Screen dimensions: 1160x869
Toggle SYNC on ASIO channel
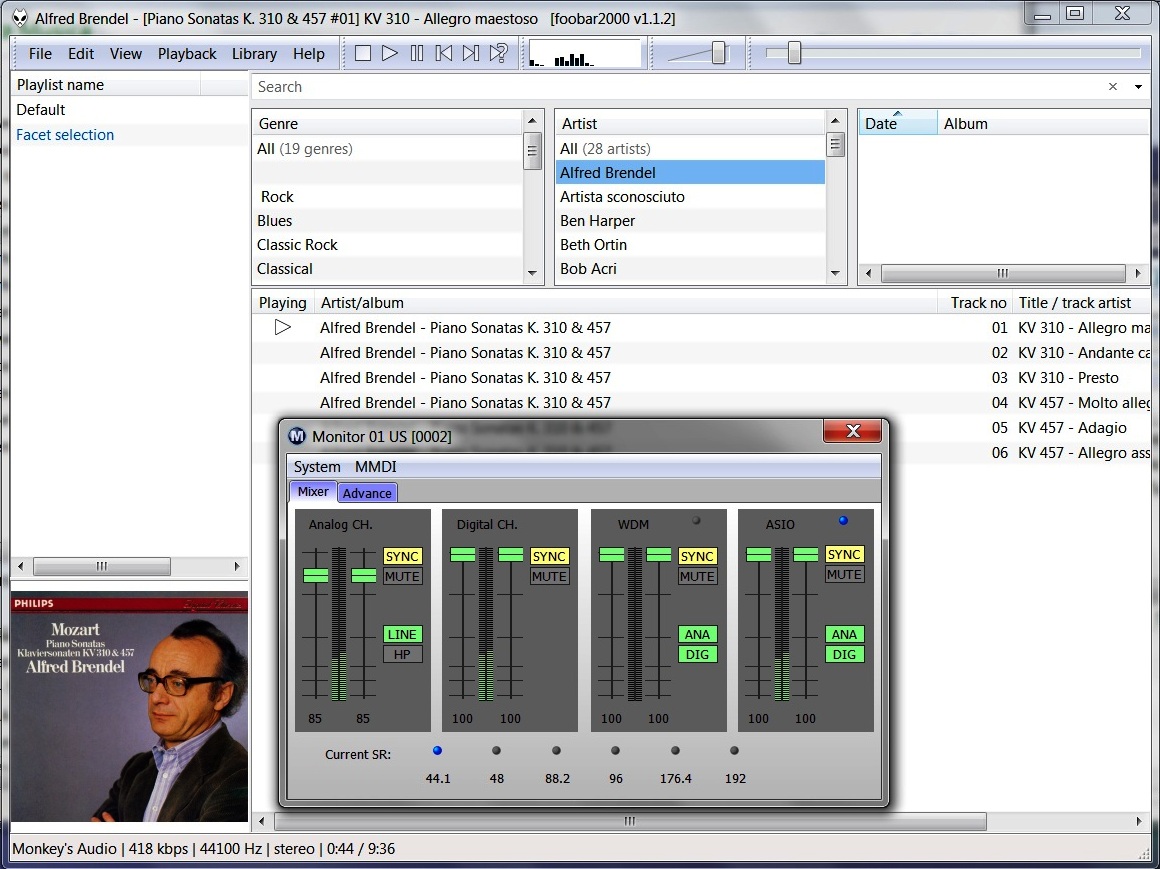click(x=844, y=554)
